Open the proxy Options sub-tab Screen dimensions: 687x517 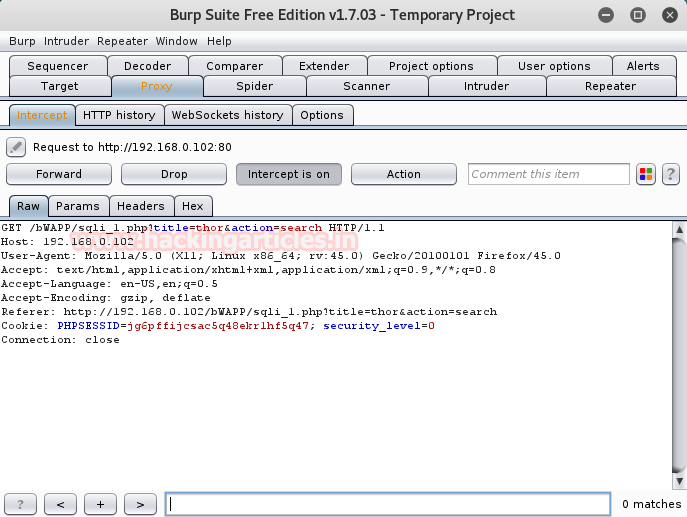(322, 115)
